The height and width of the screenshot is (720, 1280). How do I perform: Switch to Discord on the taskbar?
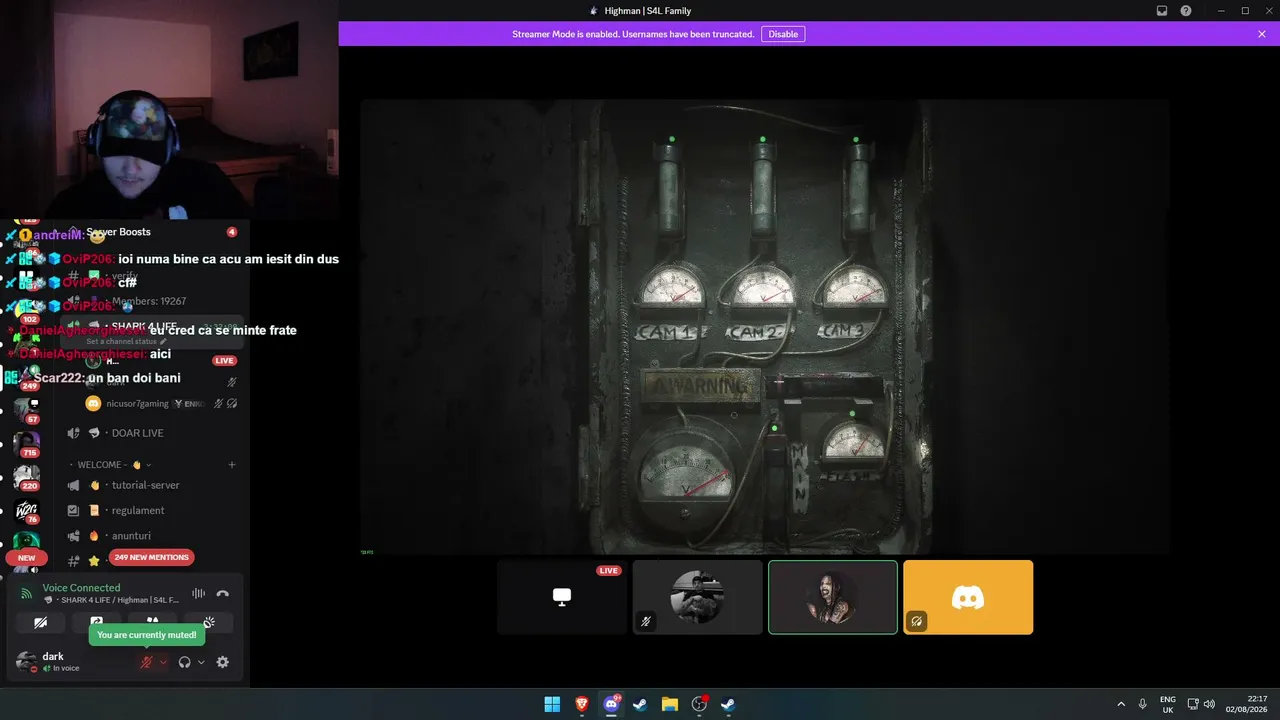click(611, 704)
